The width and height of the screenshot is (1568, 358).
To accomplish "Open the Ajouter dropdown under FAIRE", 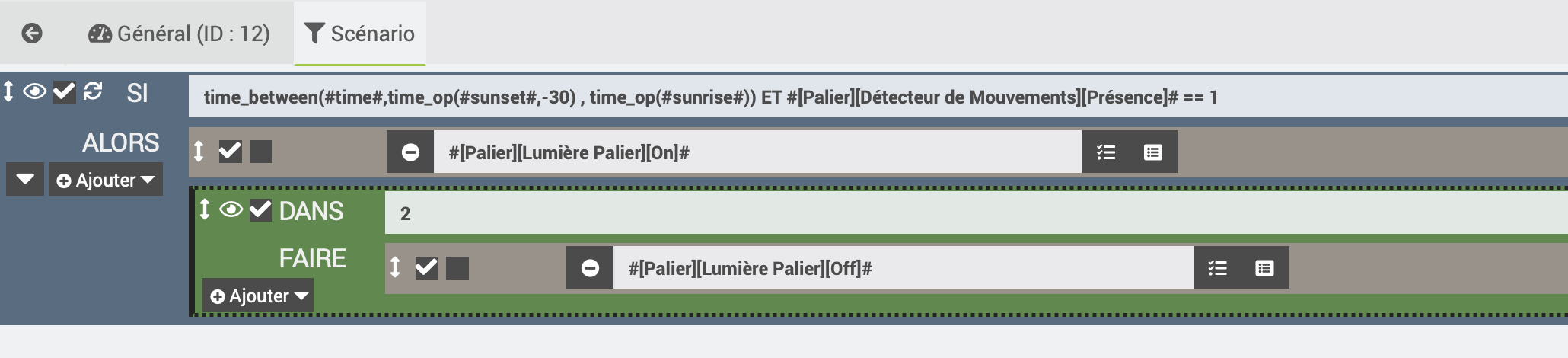I will (x=259, y=296).
